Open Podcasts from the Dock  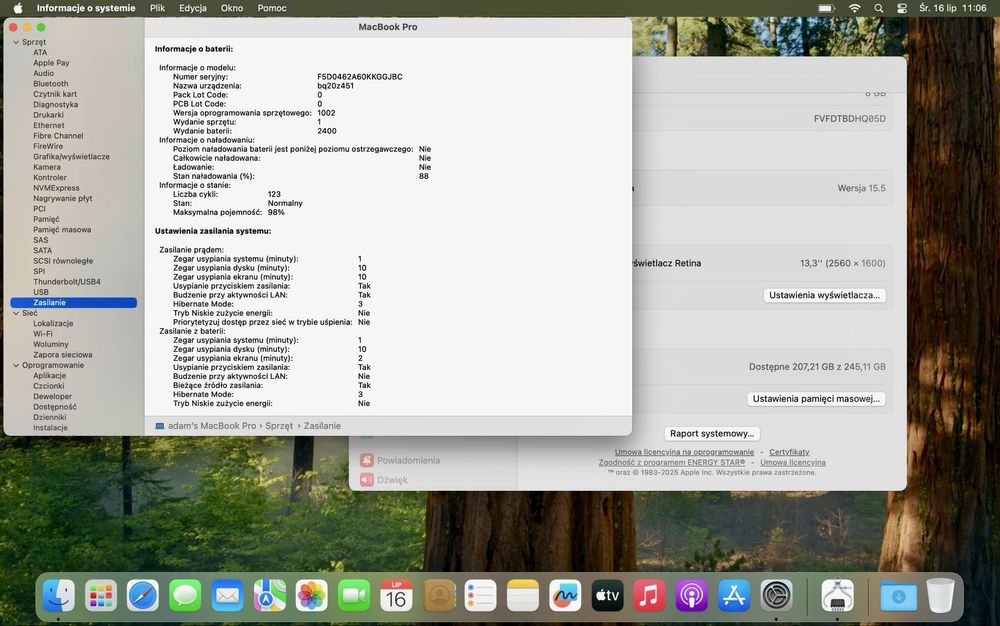tap(691, 596)
